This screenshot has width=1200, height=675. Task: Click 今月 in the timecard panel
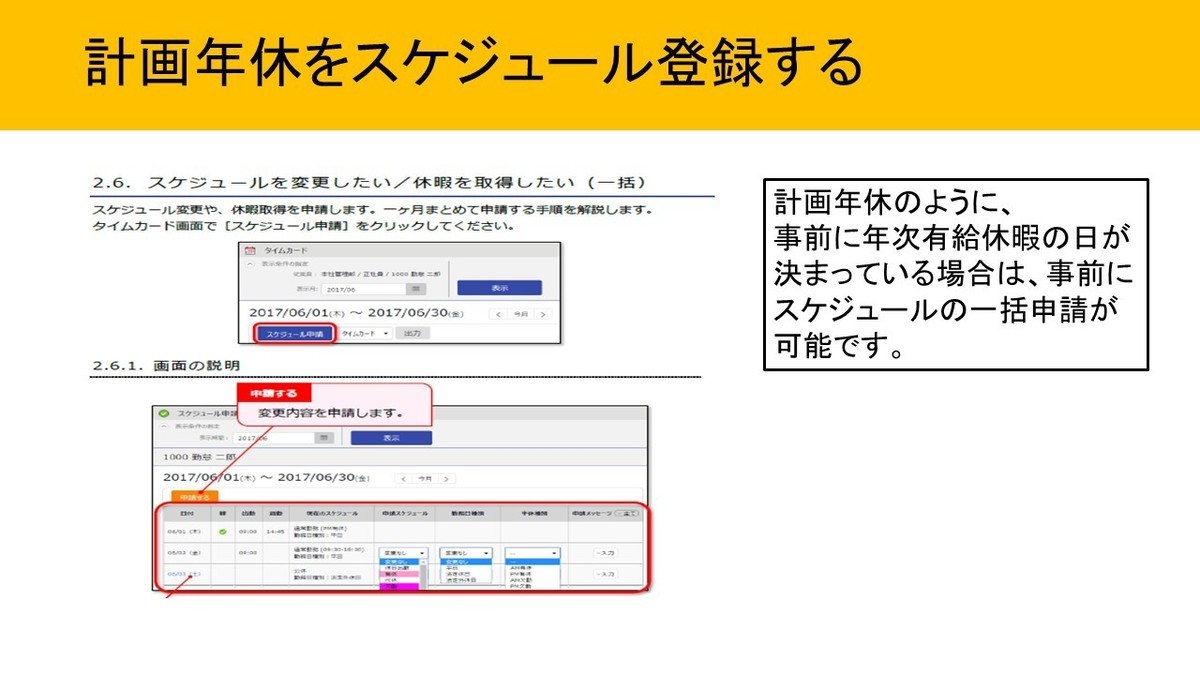520,313
